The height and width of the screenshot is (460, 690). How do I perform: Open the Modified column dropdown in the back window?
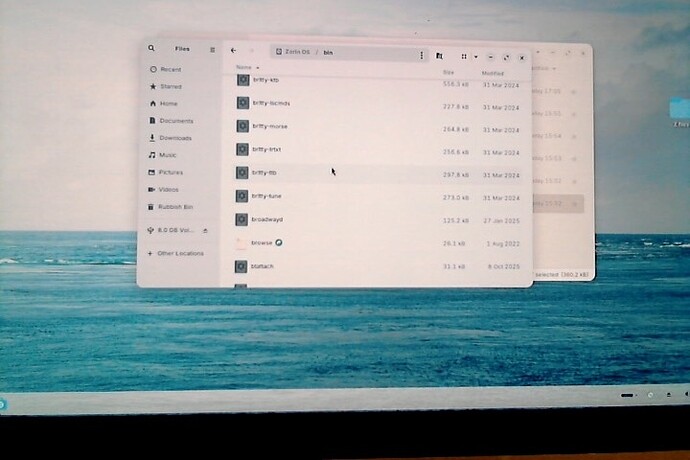click(554, 69)
